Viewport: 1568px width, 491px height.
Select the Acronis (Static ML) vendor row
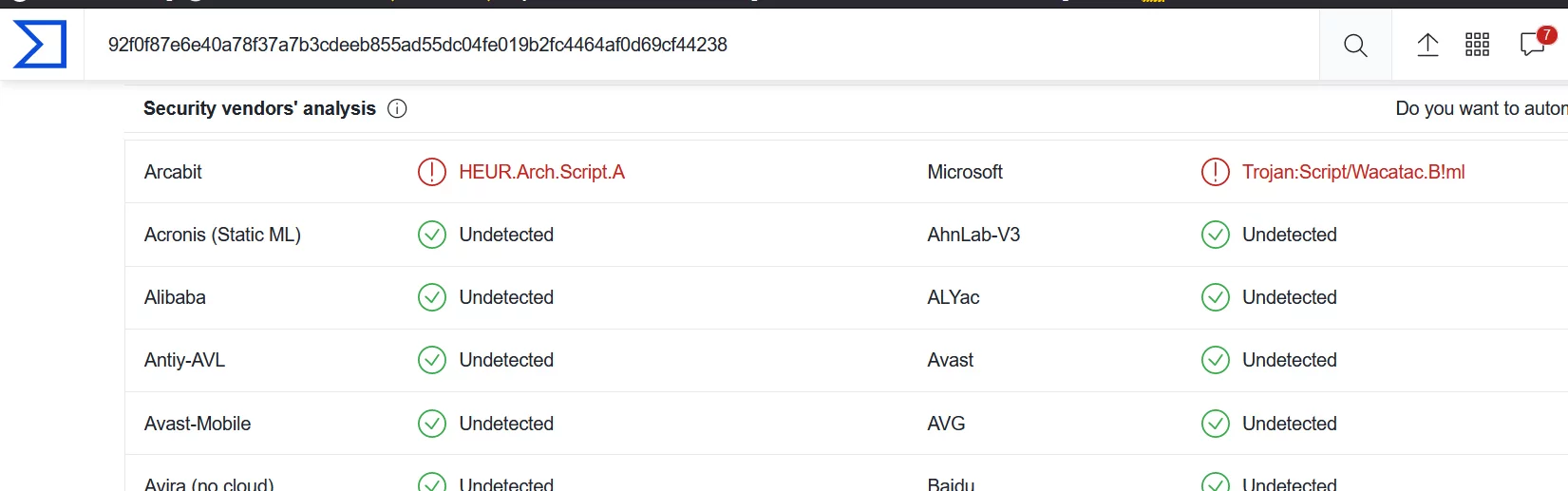point(846,235)
